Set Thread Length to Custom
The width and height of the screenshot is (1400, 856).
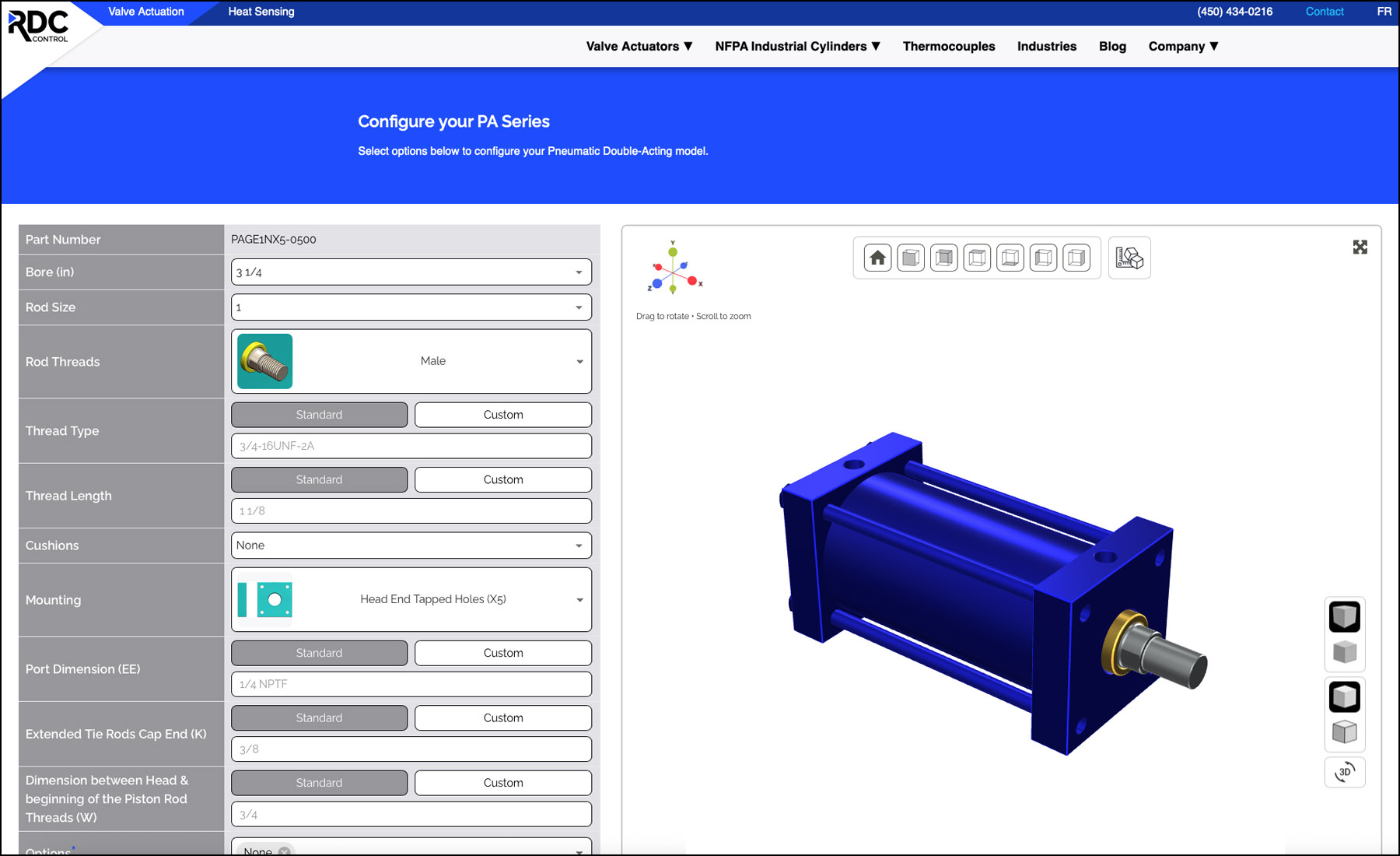503,479
